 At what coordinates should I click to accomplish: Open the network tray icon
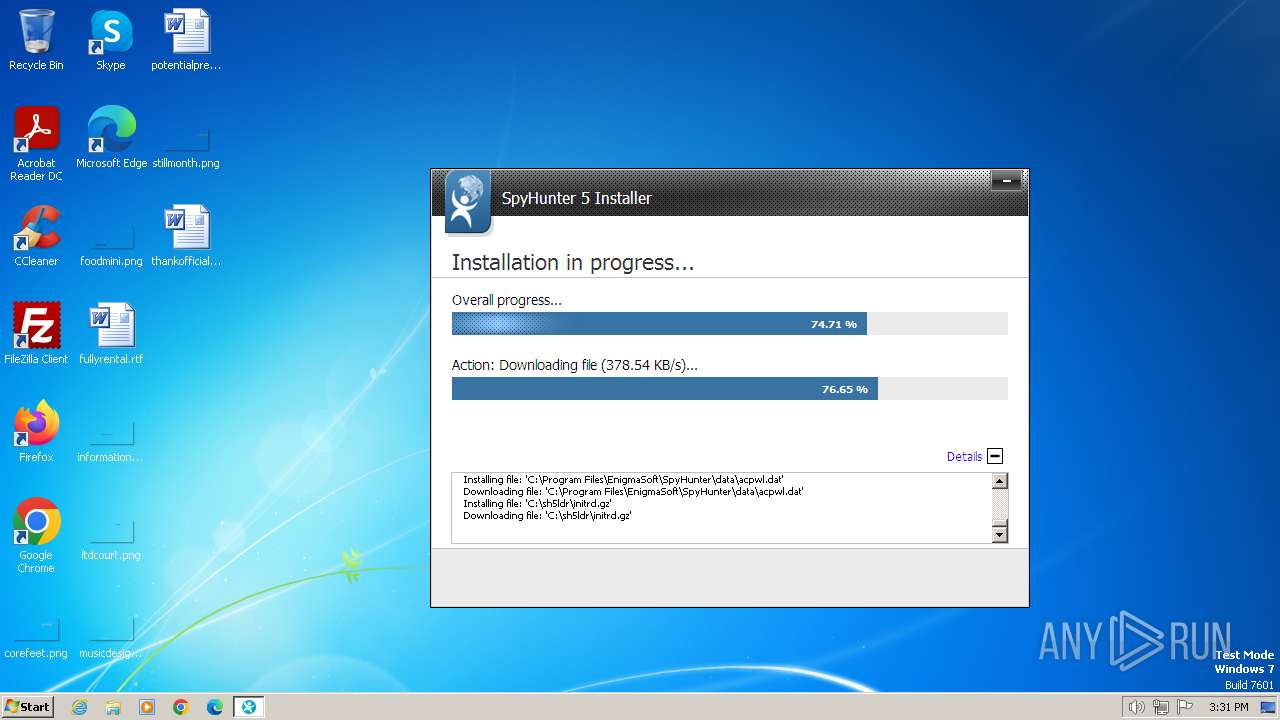(1161, 707)
